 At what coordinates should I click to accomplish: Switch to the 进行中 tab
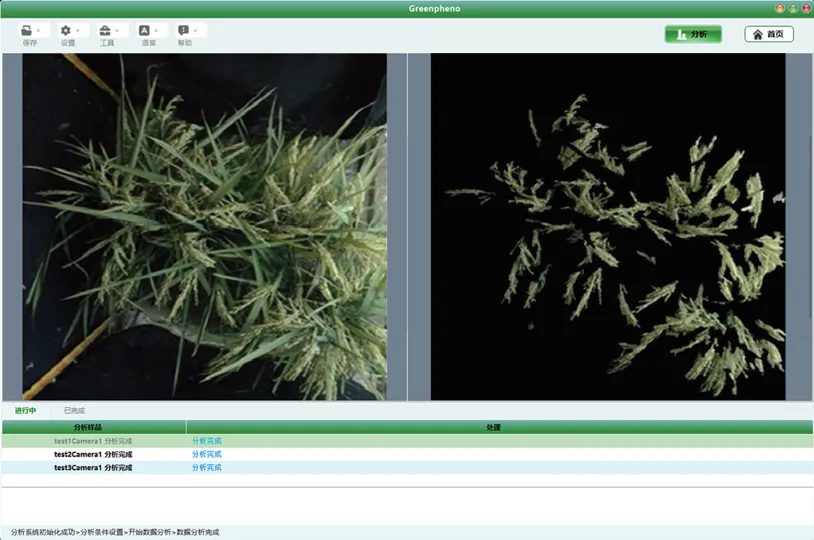tap(26, 410)
